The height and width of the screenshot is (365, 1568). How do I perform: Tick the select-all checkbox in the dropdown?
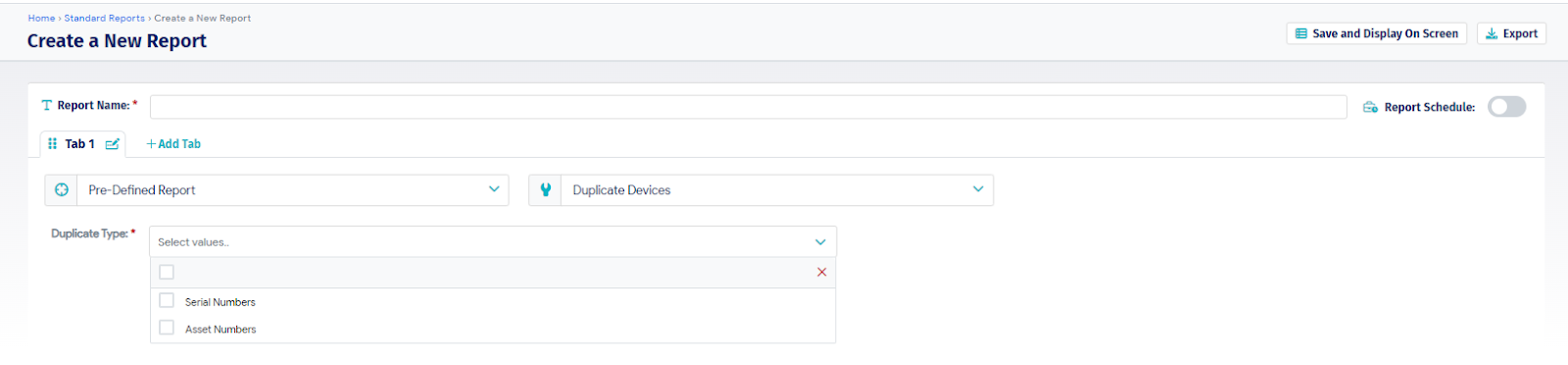167,272
